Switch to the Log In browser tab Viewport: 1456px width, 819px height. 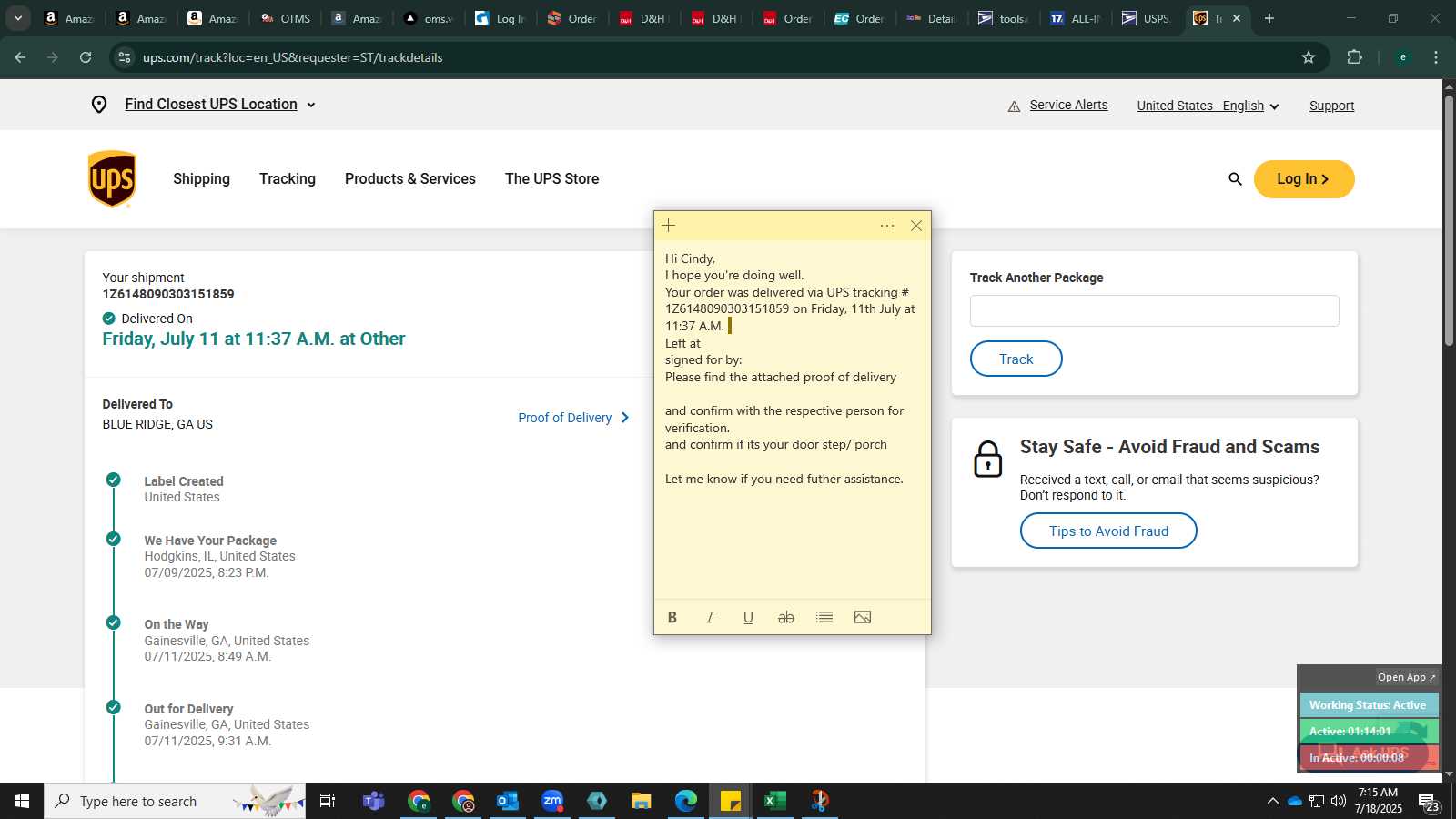pyautogui.click(x=500, y=18)
